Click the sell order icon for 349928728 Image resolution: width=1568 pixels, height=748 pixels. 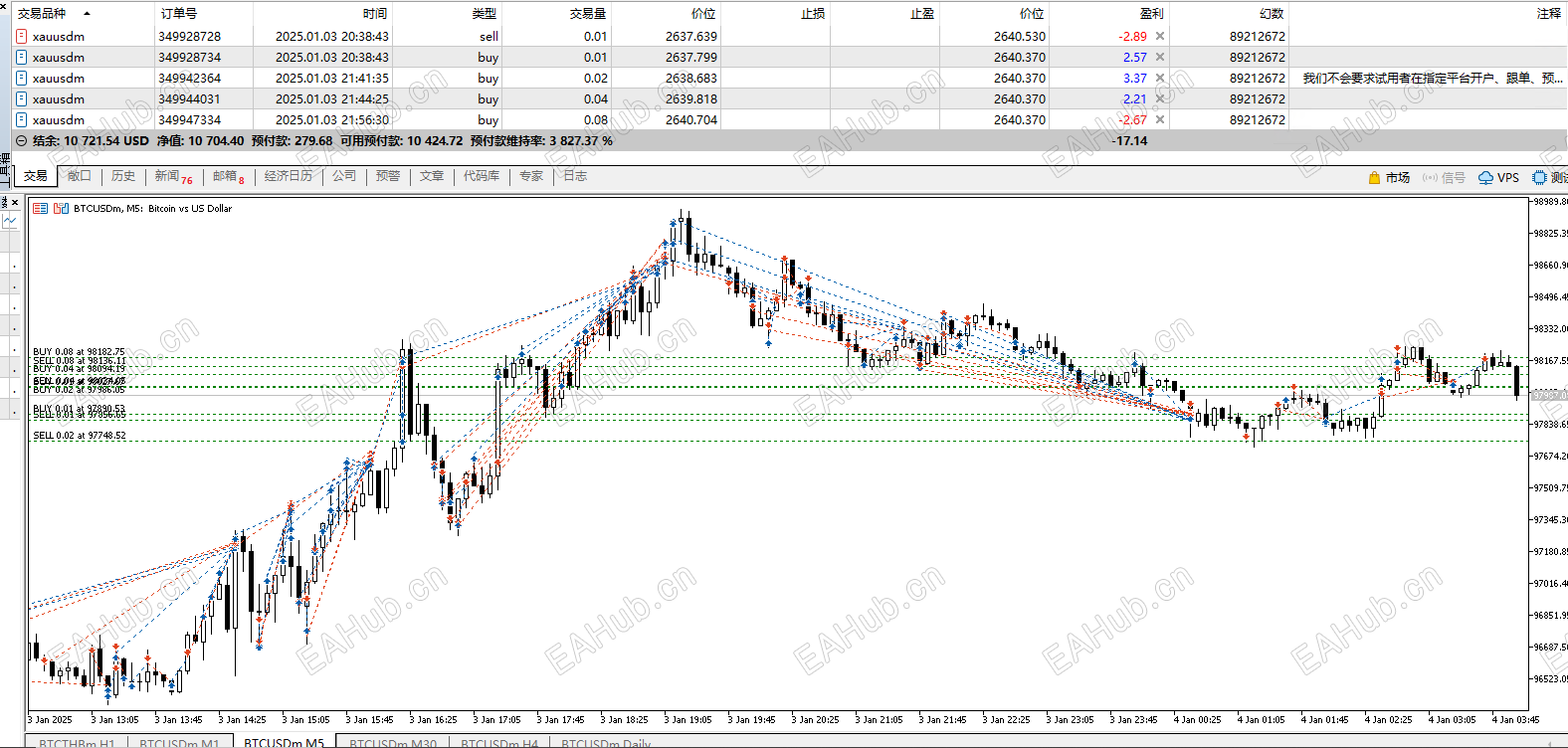click(x=22, y=37)
